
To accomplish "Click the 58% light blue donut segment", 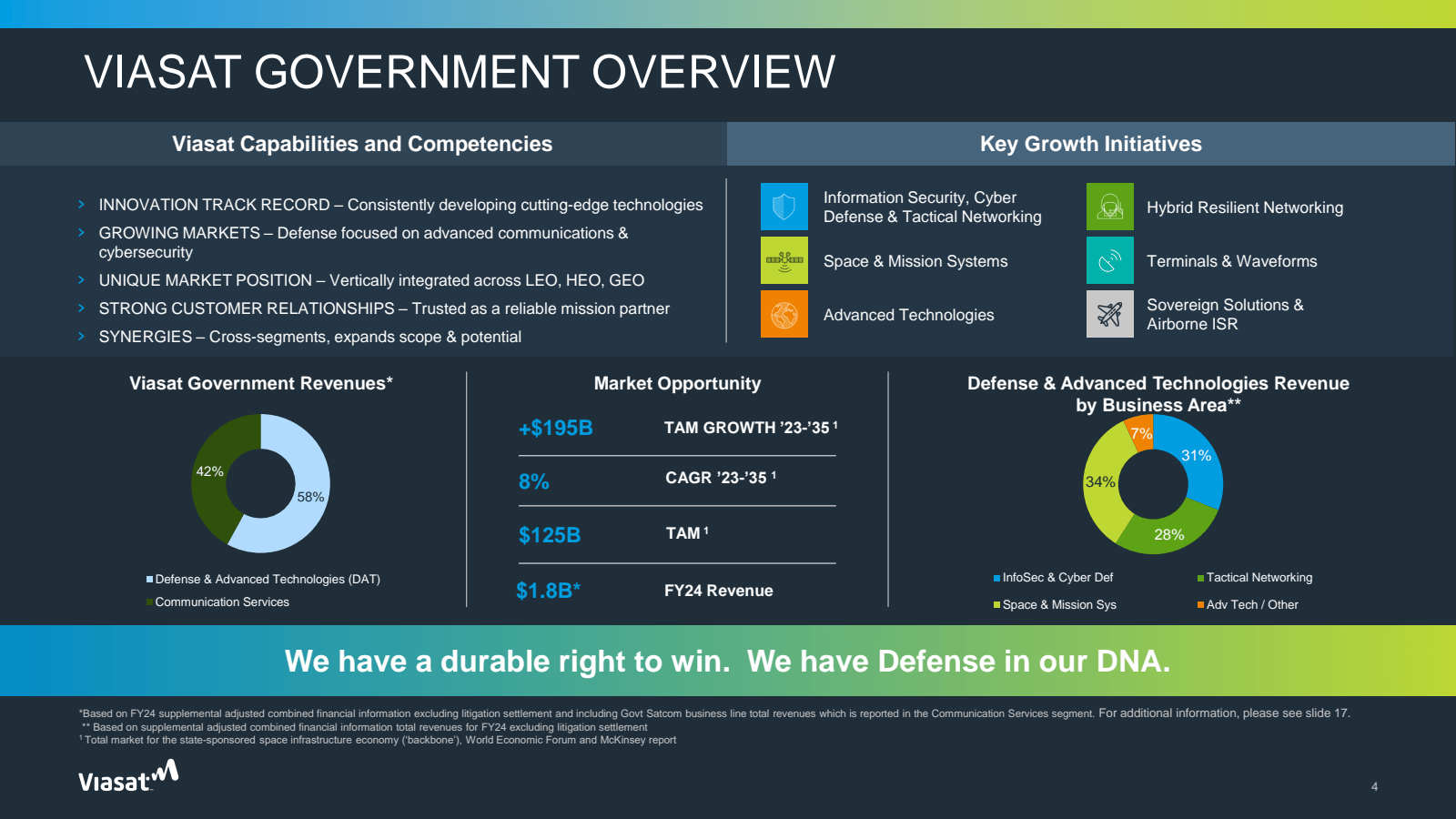I will pyautogui.click(x=312, y=496).
